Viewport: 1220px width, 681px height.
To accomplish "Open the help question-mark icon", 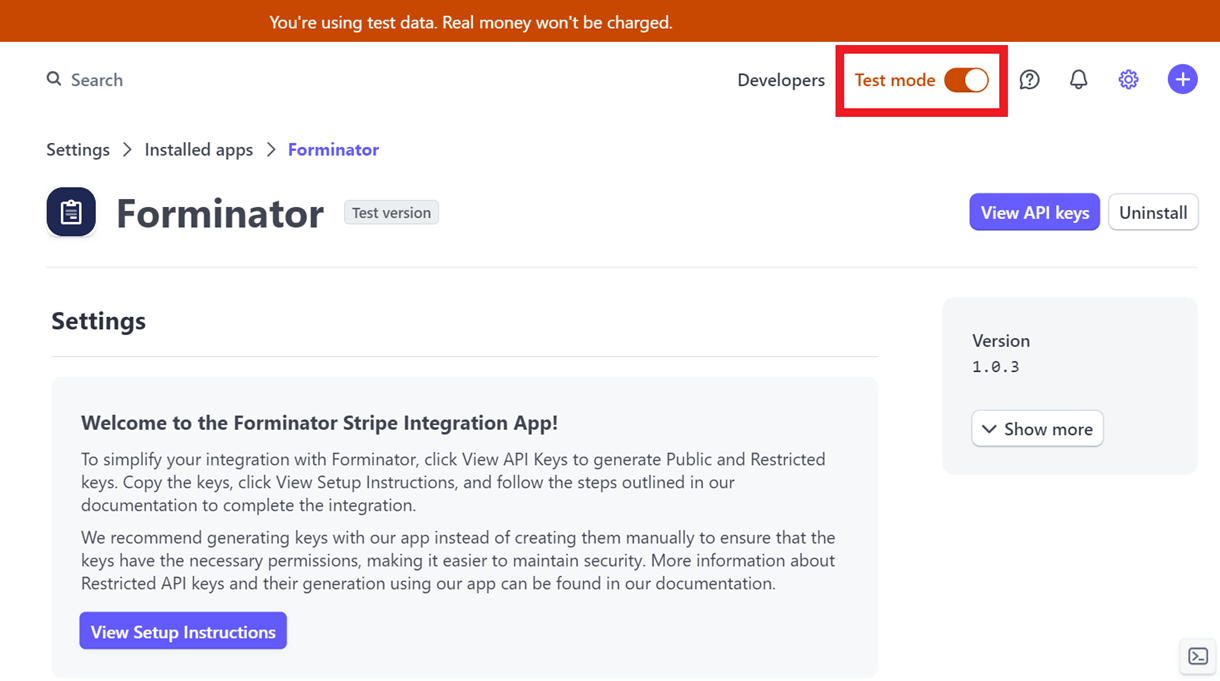I will point(1029,80).
